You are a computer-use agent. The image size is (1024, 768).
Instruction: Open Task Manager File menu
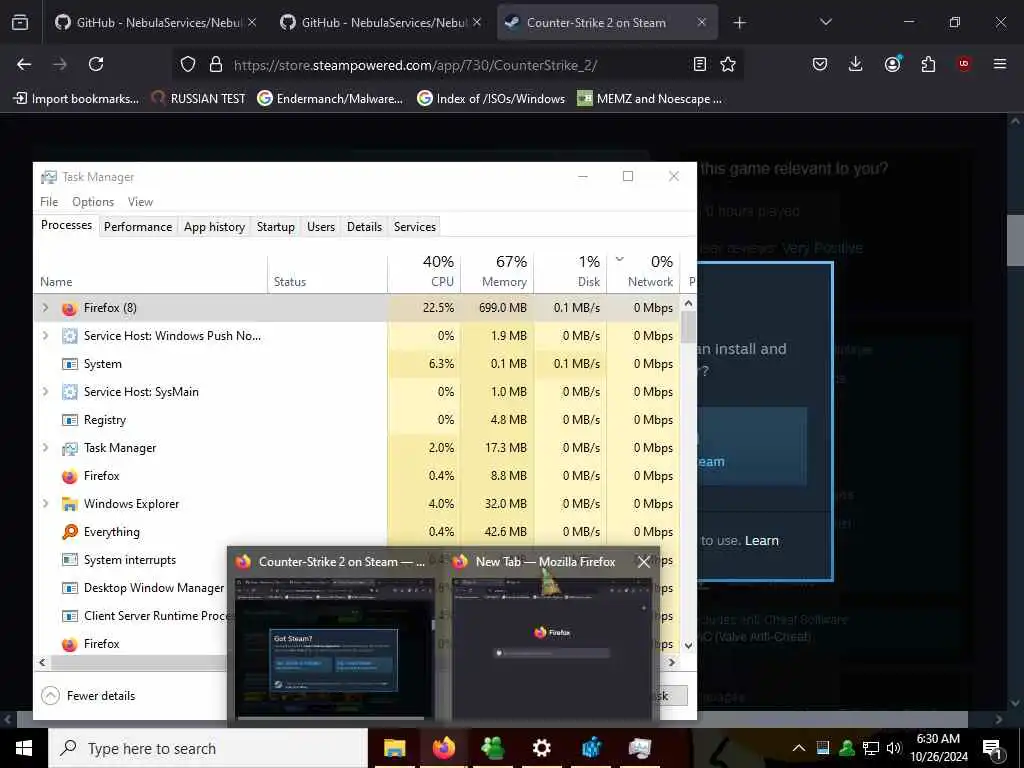coord(49,202)
